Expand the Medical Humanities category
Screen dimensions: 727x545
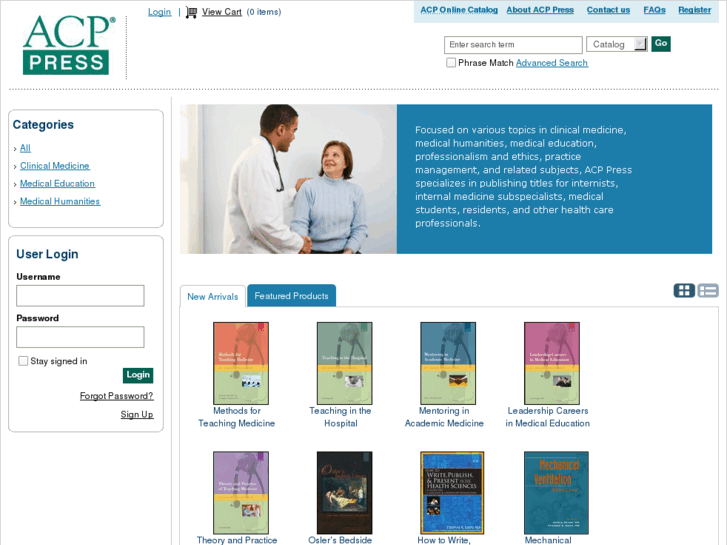60,201
